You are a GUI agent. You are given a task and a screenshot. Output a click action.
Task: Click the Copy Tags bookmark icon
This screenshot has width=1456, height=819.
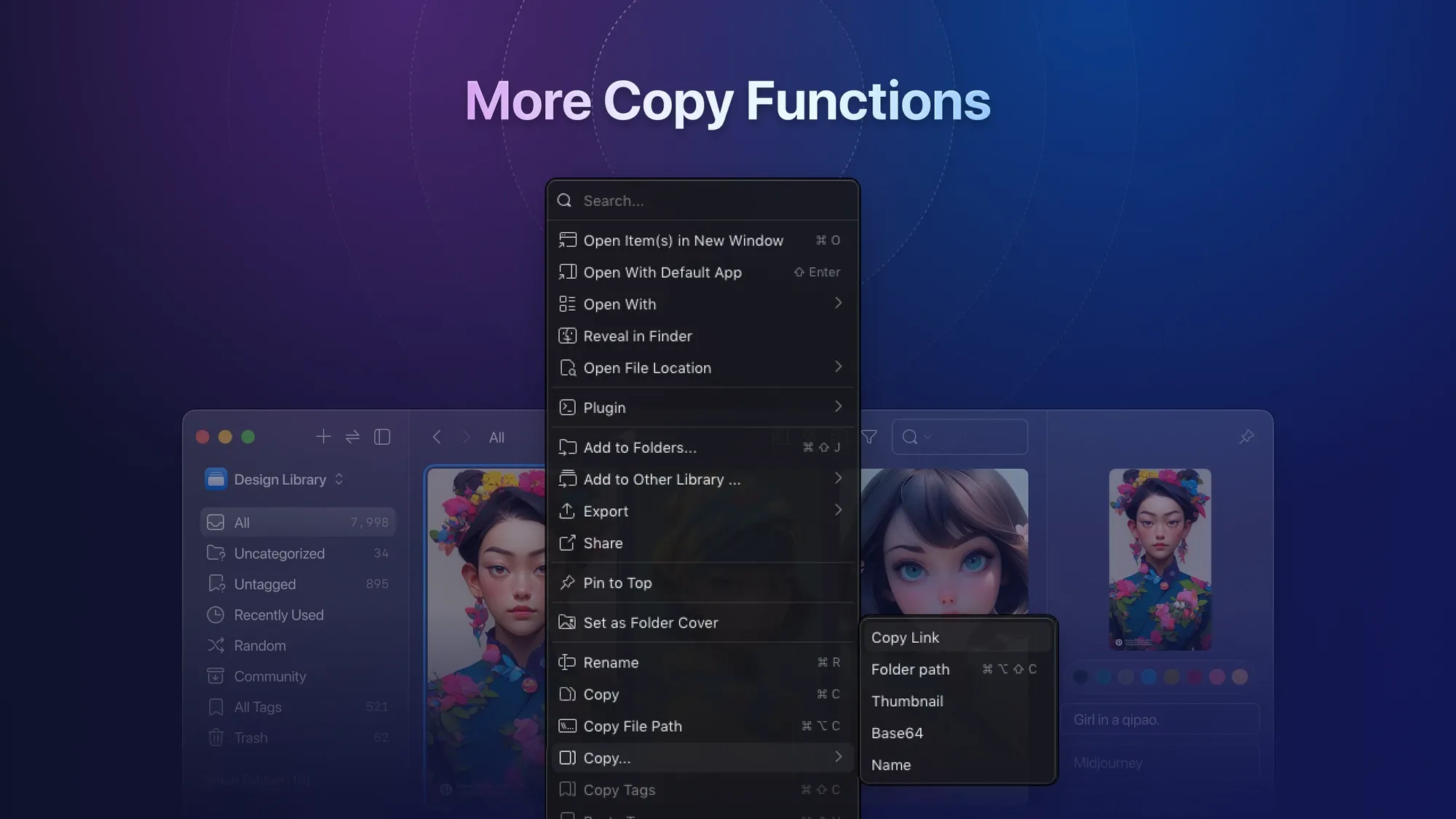point(567,790)
